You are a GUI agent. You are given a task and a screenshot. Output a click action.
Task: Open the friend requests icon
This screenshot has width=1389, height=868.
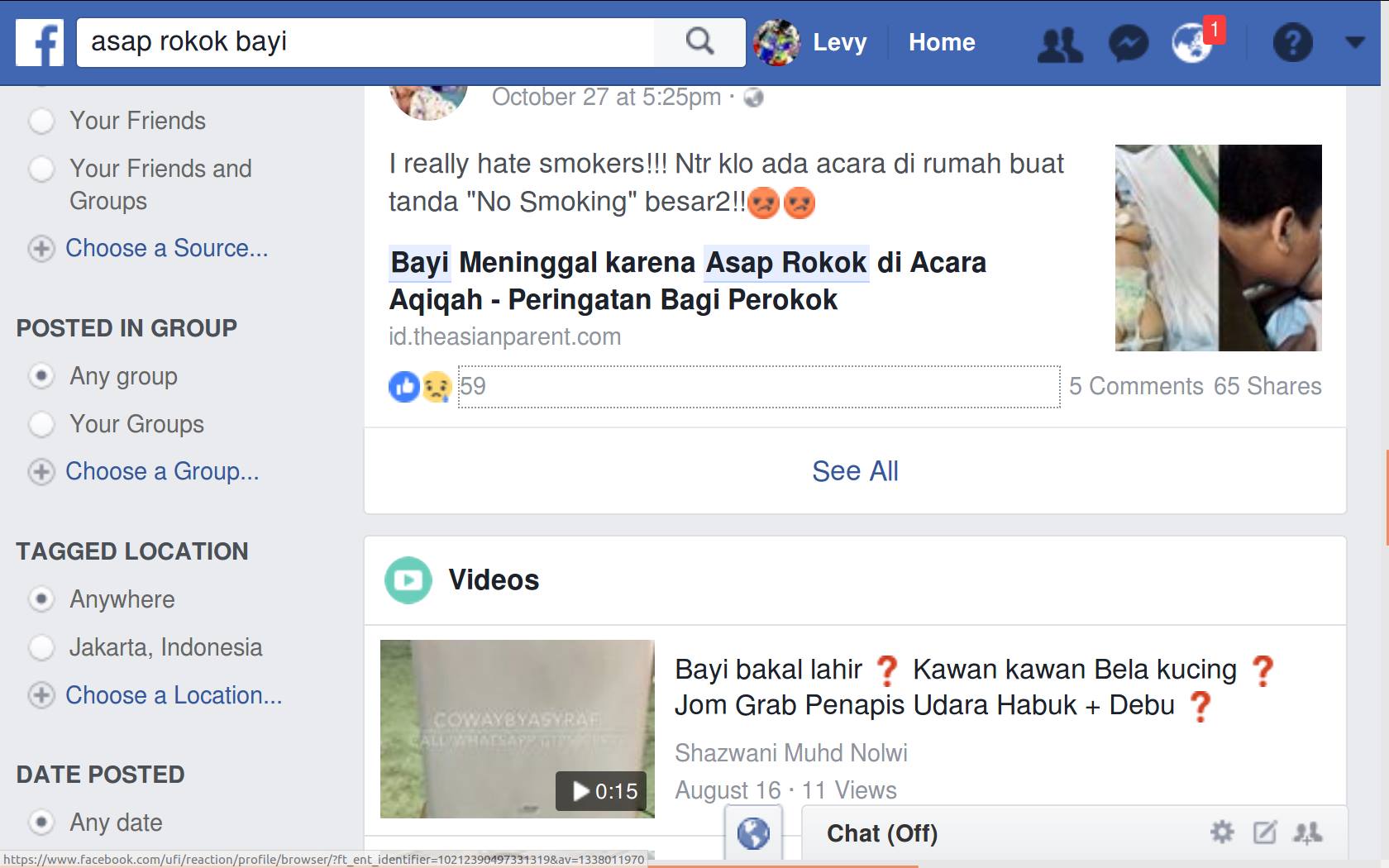(x=1060, y=43)
